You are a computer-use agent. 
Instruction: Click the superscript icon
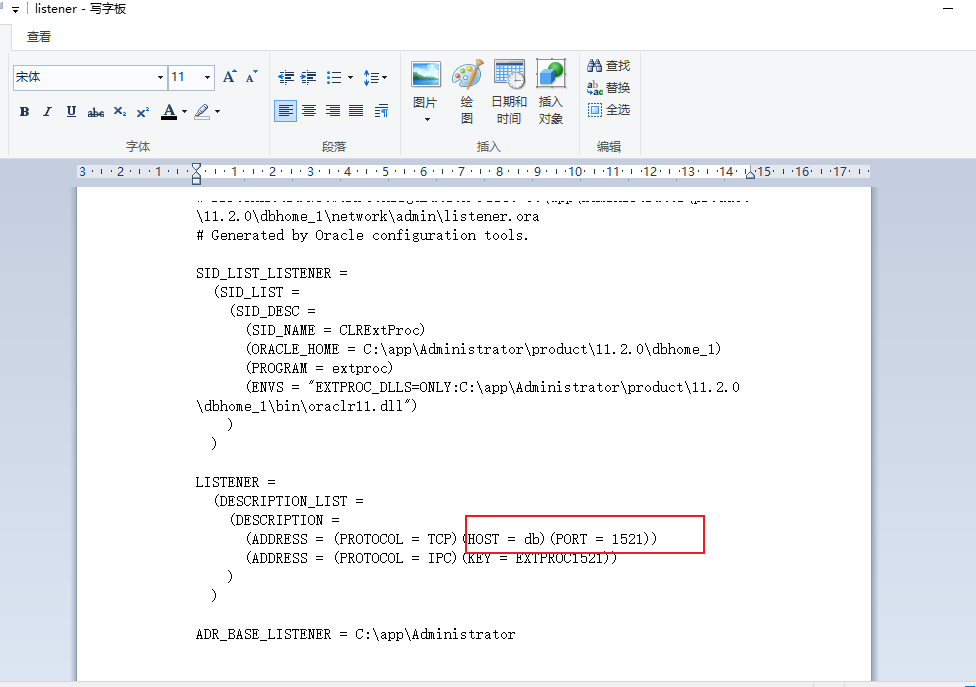click(x=143, y=112)
